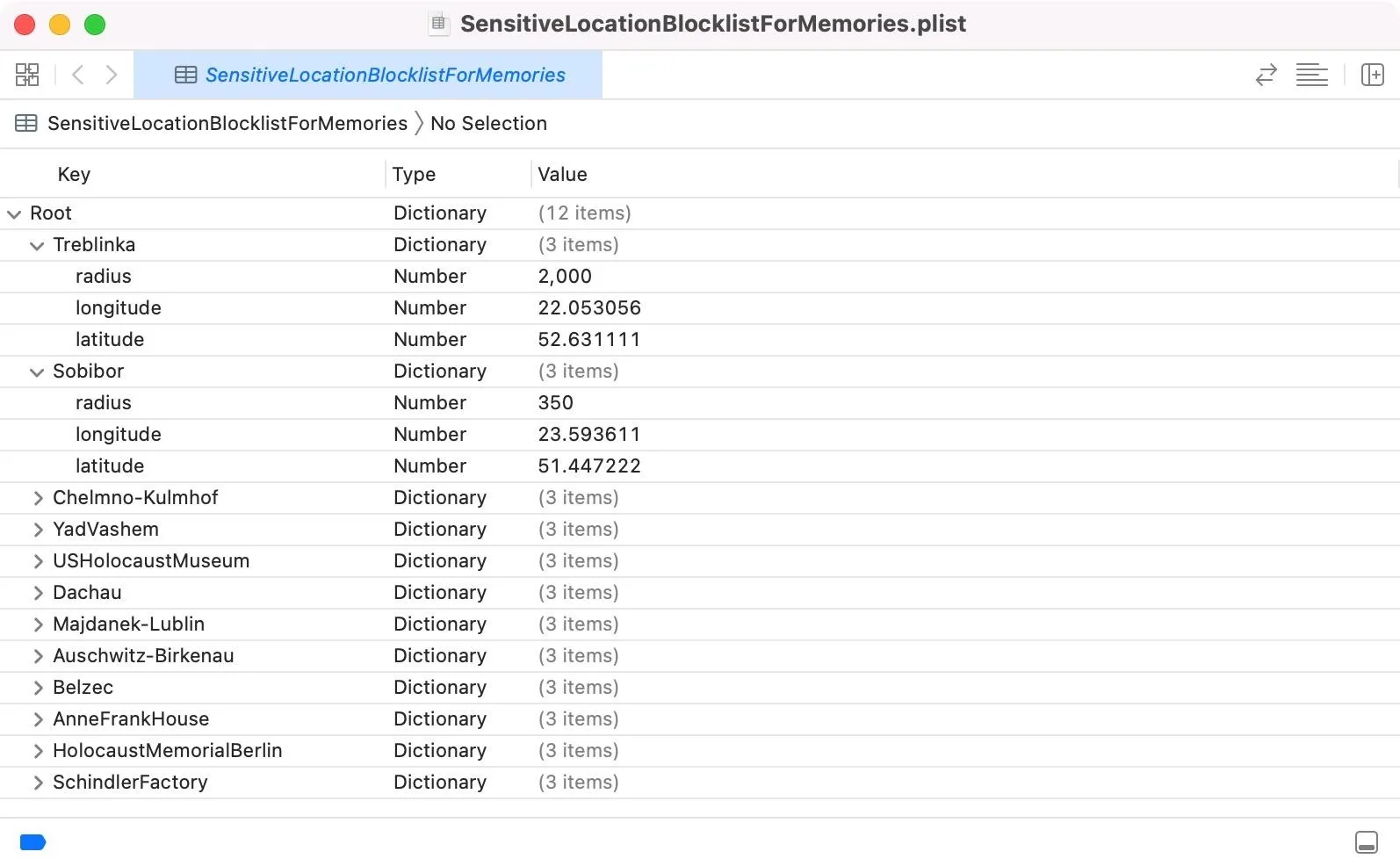The image size is (1400, 866).
Task: Click the Value column header
Action: click(562, 174)
